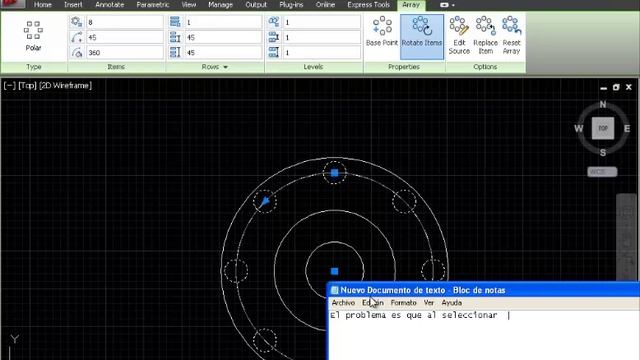Click the level count icon
Screen dimensions: 640x360
click(x=274, y=22)
